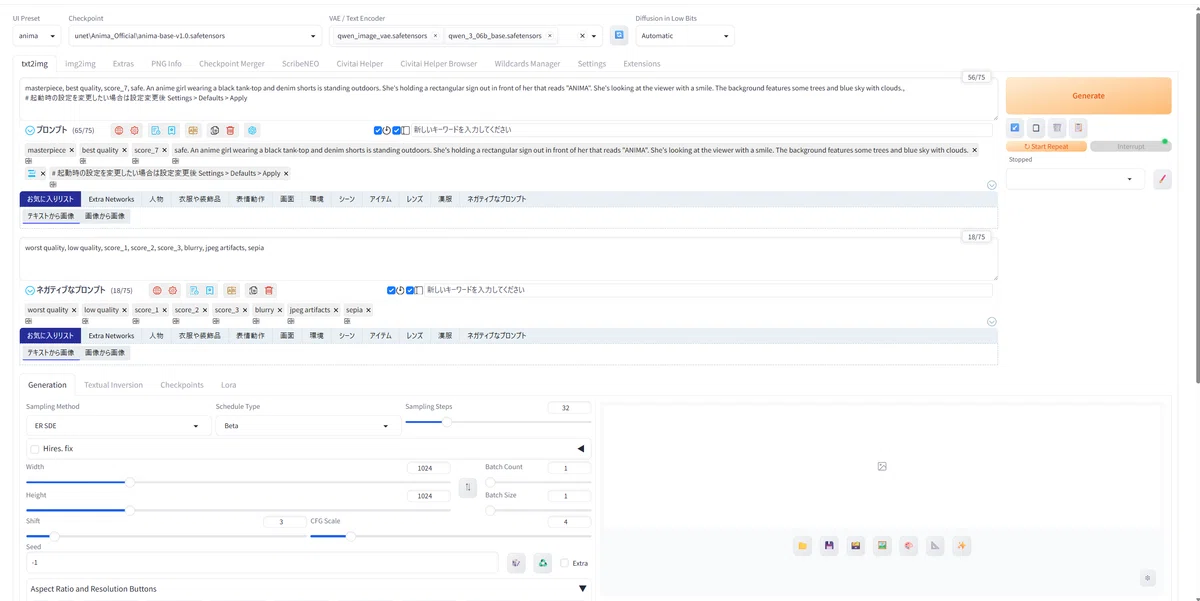The width and height of the screenshot is (1200, 601).
Task: Open the Diffusion in Low Bits dropdown
Action: pyautogui.click(x=685, y=36)
